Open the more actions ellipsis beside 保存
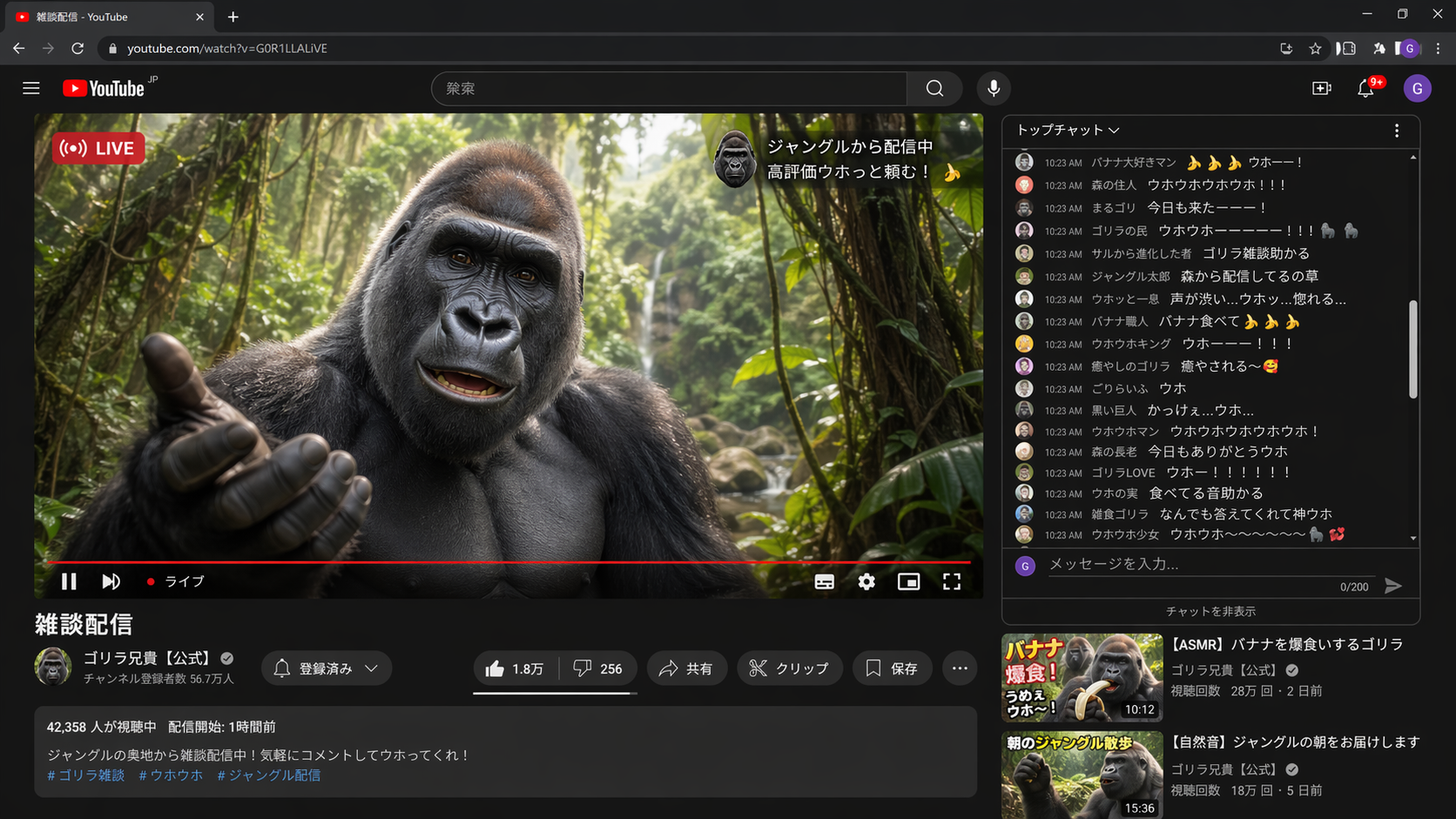This screenshot has height=819, width=1456. 960,668
